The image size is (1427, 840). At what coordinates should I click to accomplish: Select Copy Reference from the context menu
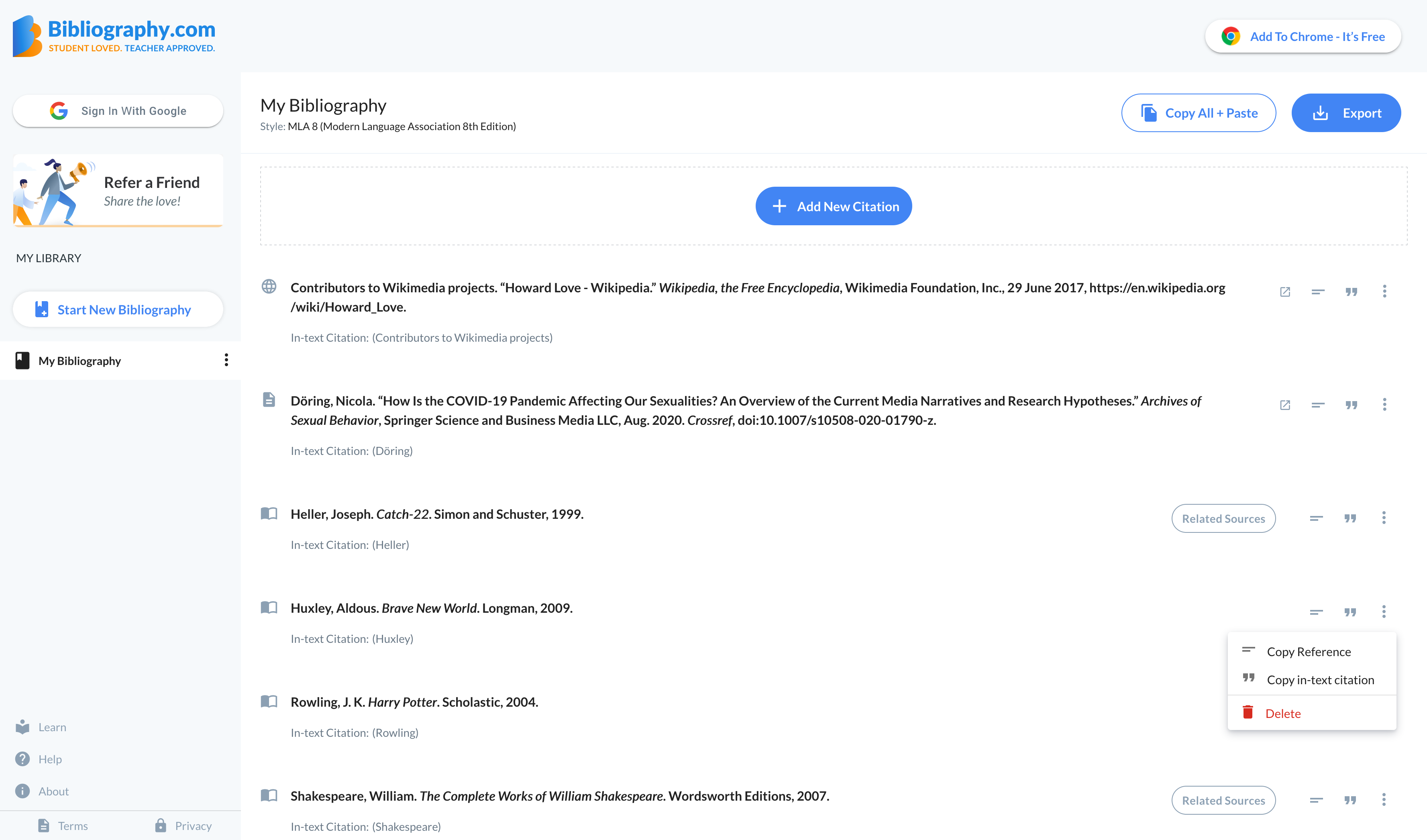click(x=1309, y=651)
